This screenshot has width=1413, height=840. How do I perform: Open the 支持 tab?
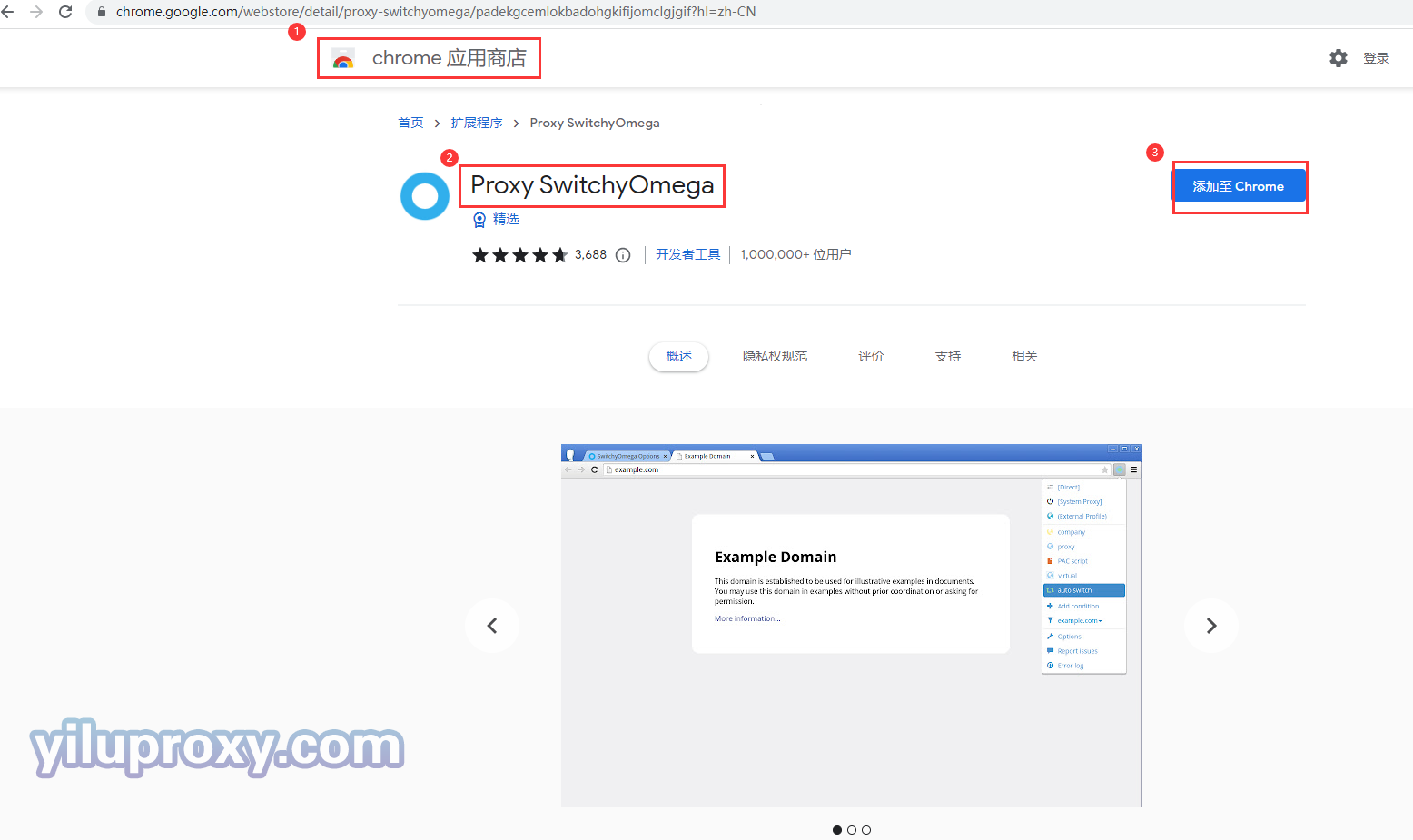coord(948,356)
